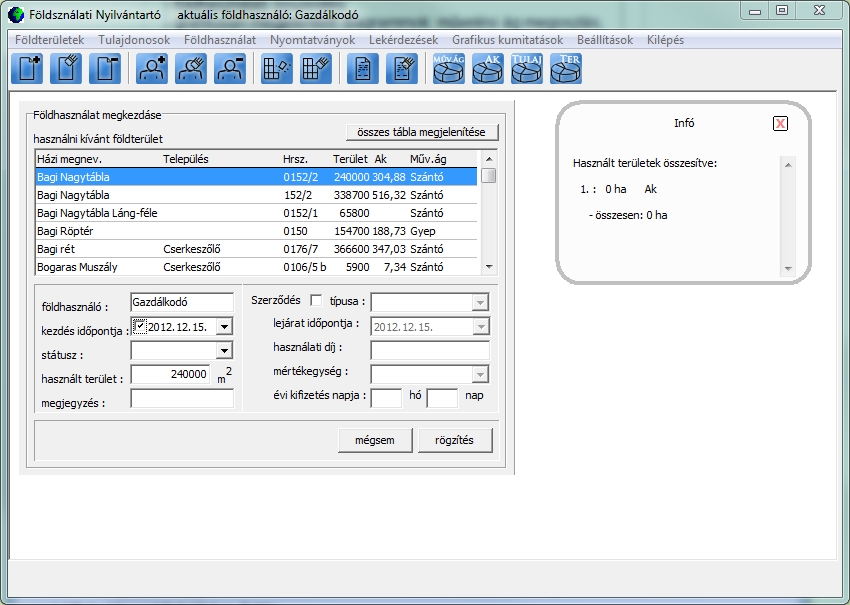Open the státusz dropdown
850x605 pixels.
(x=224, y=351)
